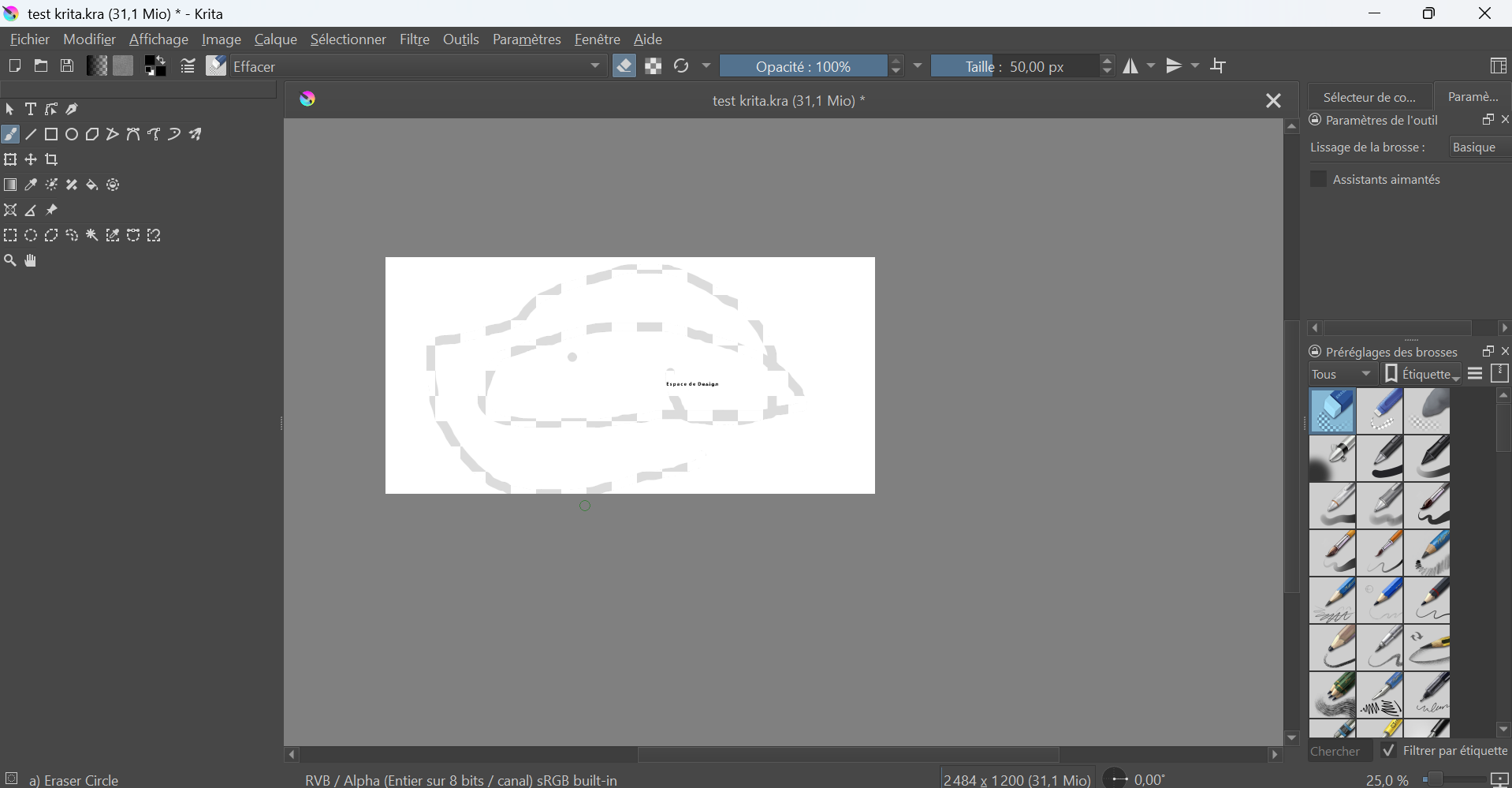The height and width of the screenshot is (788, 1512).
Task: Select the Dynamic Brush tool
Action: point(175,135)
